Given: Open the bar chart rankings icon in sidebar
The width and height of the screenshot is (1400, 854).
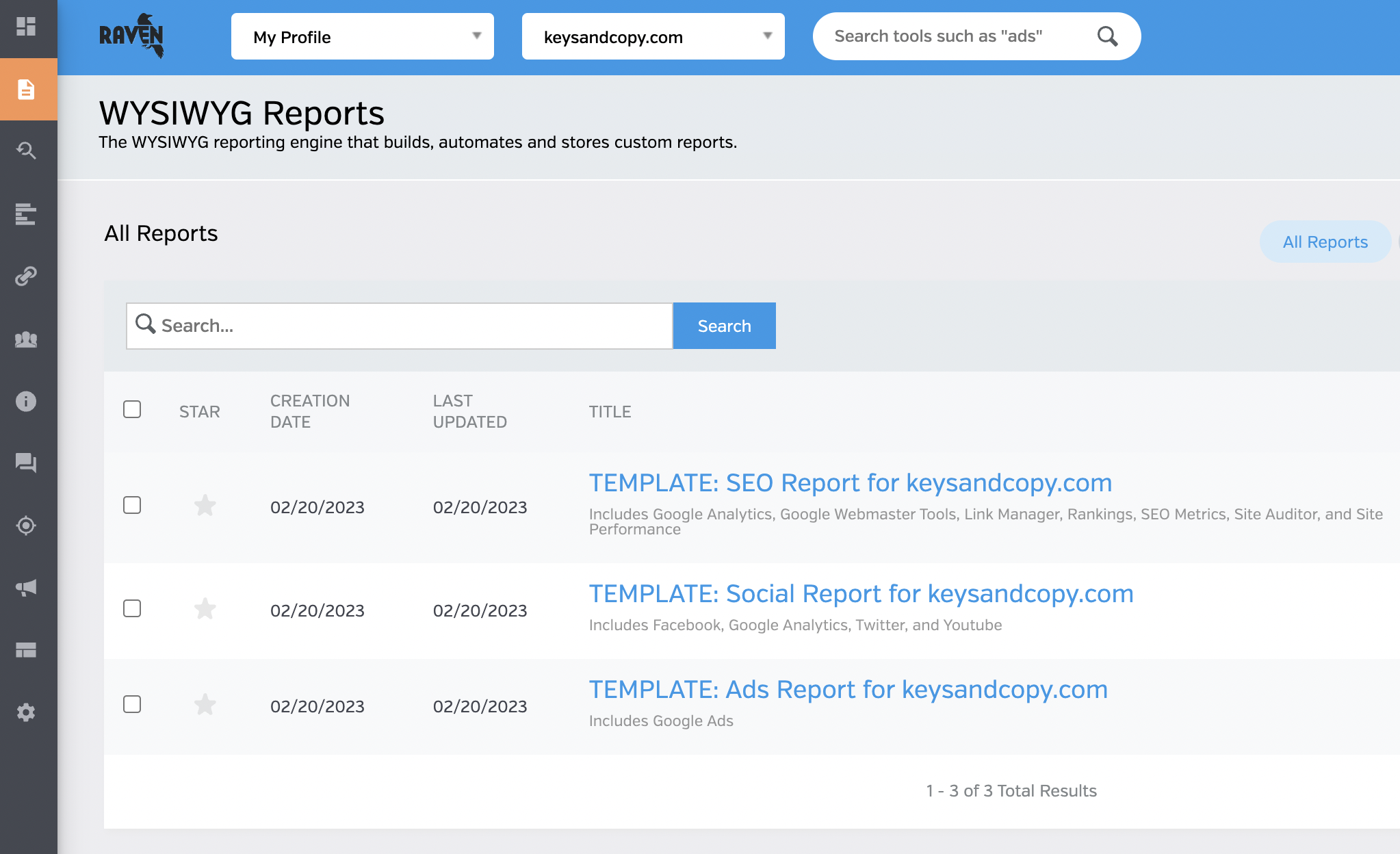Looking at the screenshot, I should point(26,213).
